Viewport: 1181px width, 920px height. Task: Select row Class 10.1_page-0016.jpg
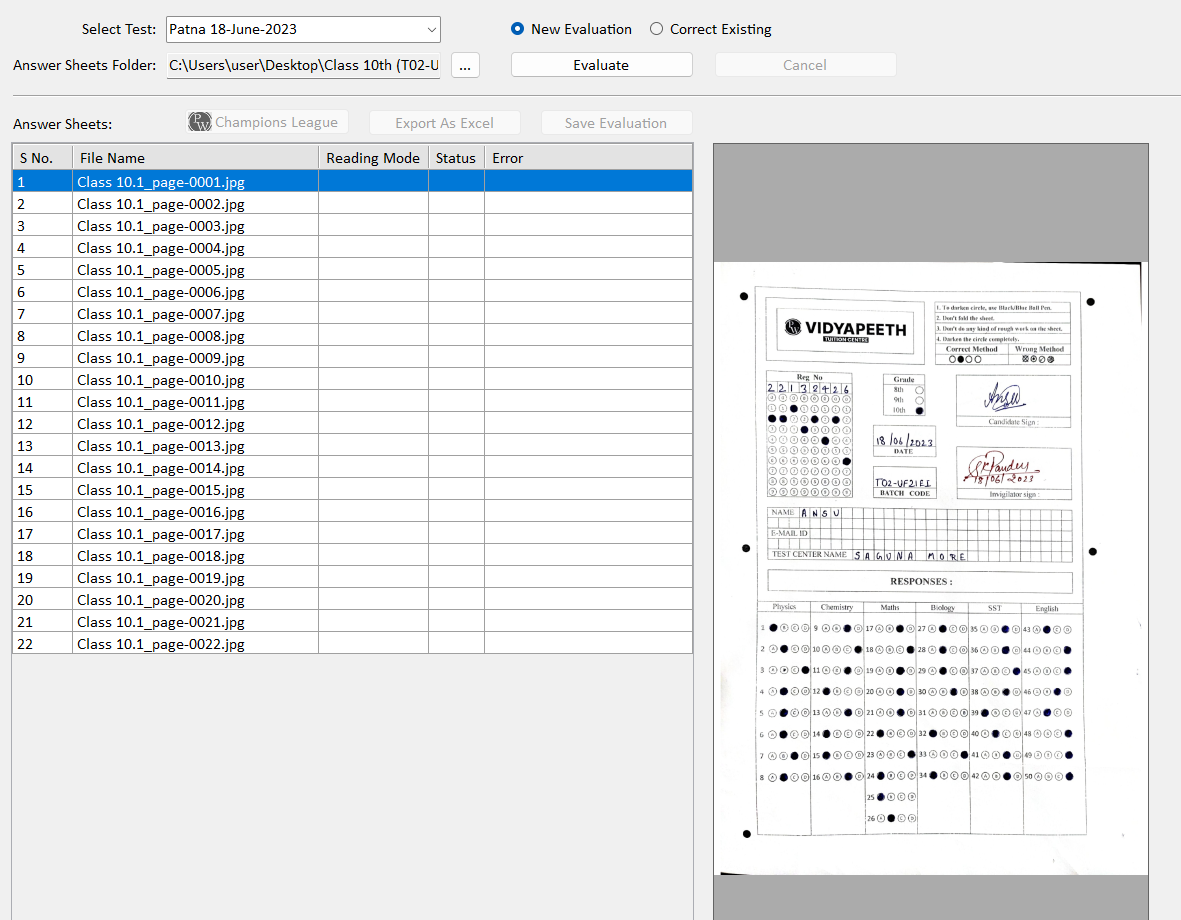(352, 512)
